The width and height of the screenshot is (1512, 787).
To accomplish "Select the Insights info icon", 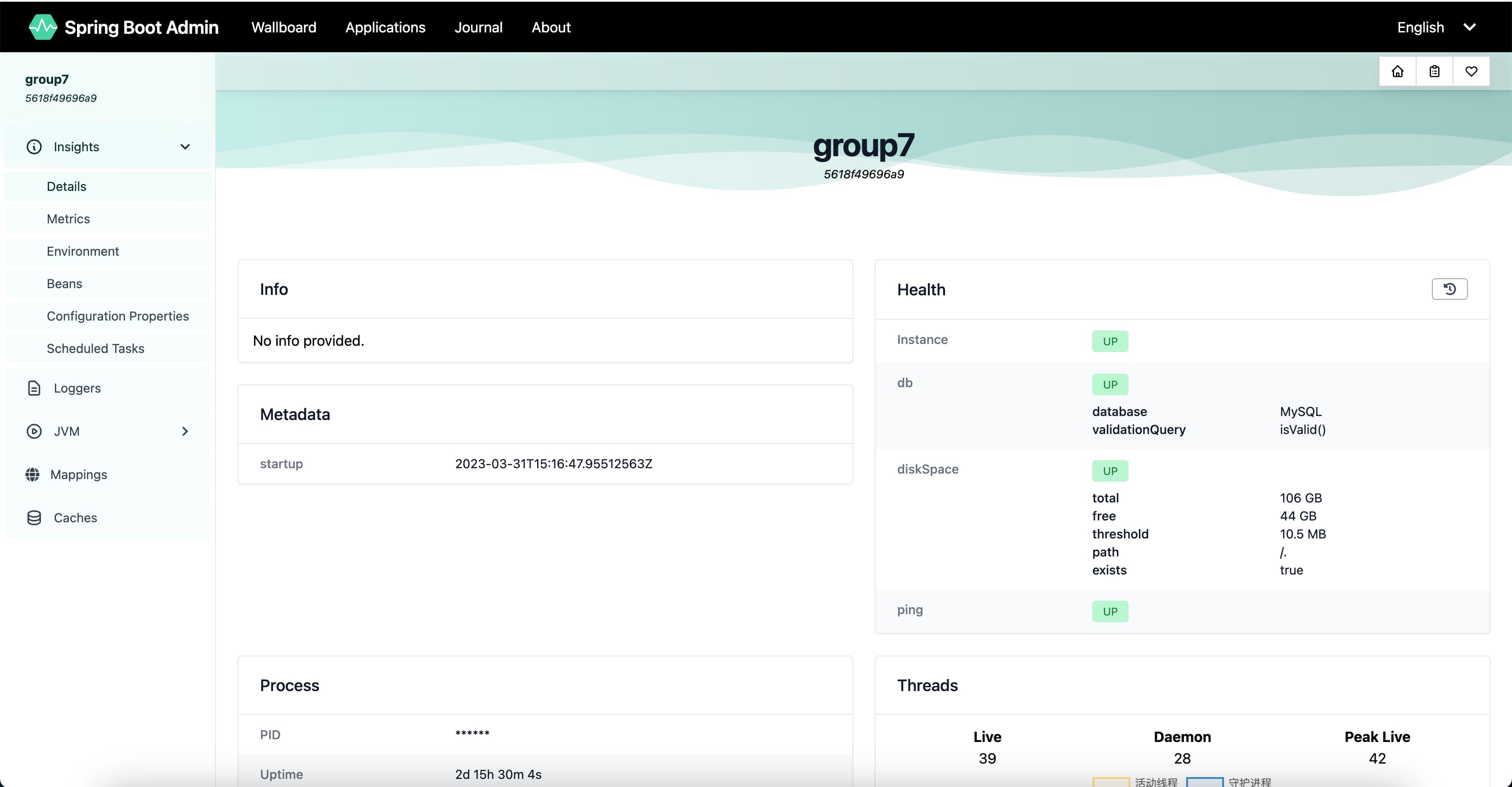I will tap(33, 146).
